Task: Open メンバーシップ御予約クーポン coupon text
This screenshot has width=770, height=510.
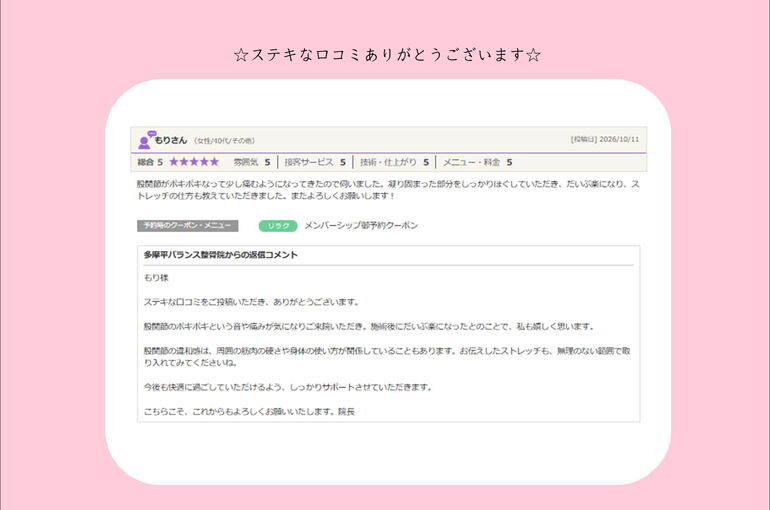Action: [x=361, y=225]
